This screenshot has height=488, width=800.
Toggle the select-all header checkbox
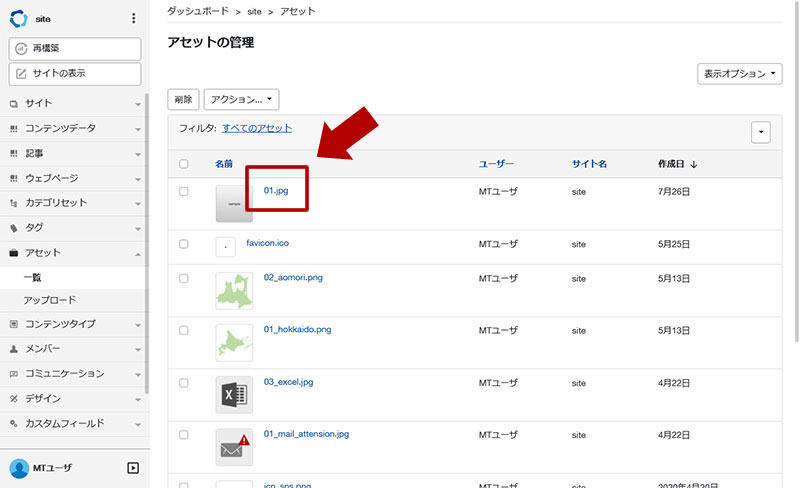tap(184, 164)
